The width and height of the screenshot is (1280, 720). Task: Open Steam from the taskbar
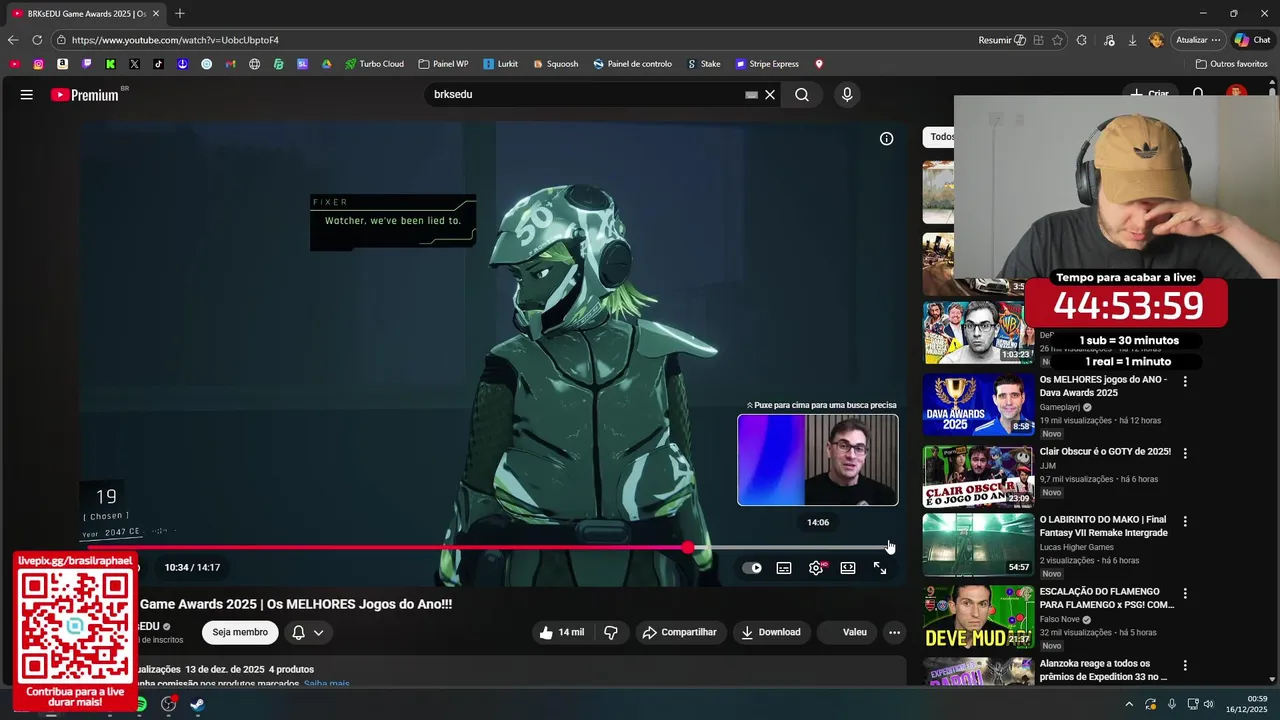tap(197, 704)
